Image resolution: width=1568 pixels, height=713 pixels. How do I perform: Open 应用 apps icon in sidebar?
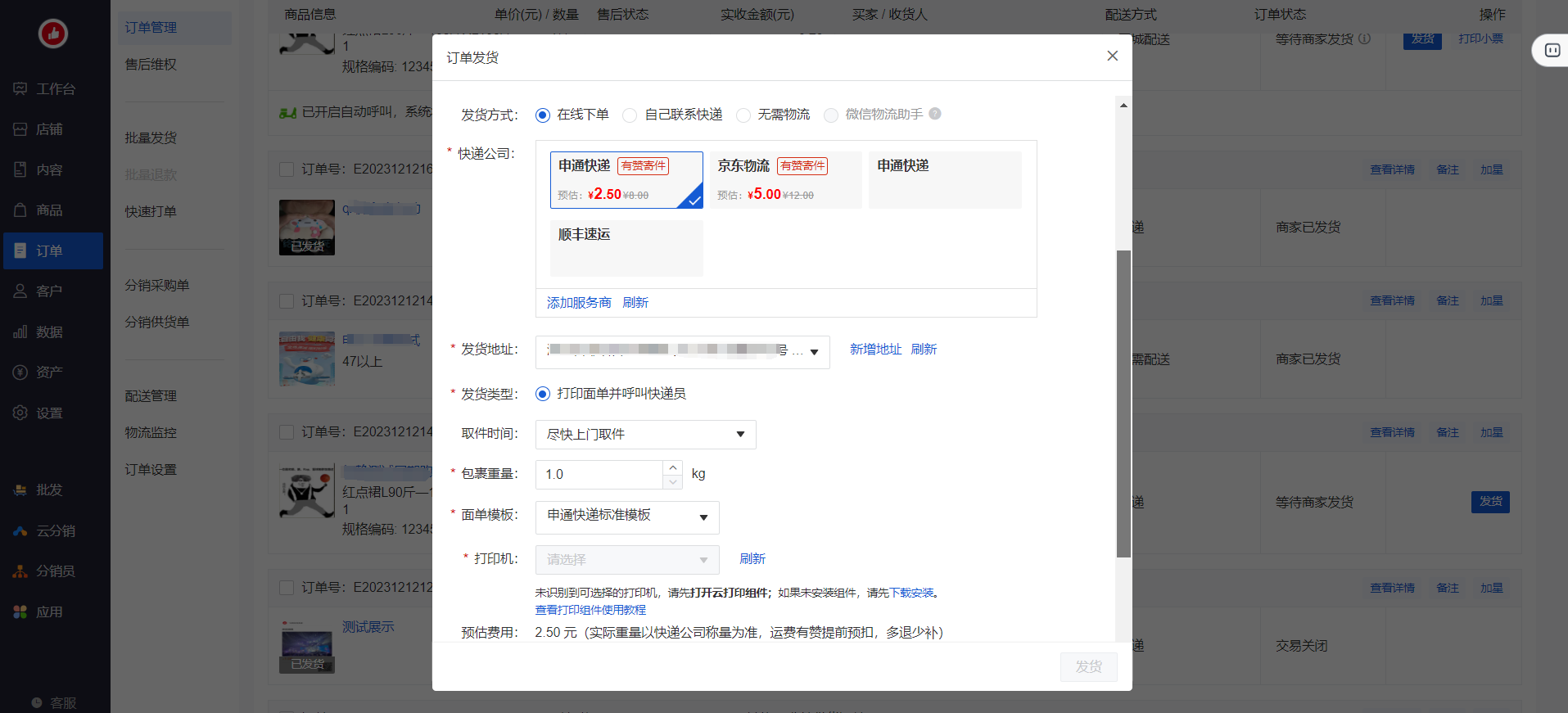(x=20, y=611)
